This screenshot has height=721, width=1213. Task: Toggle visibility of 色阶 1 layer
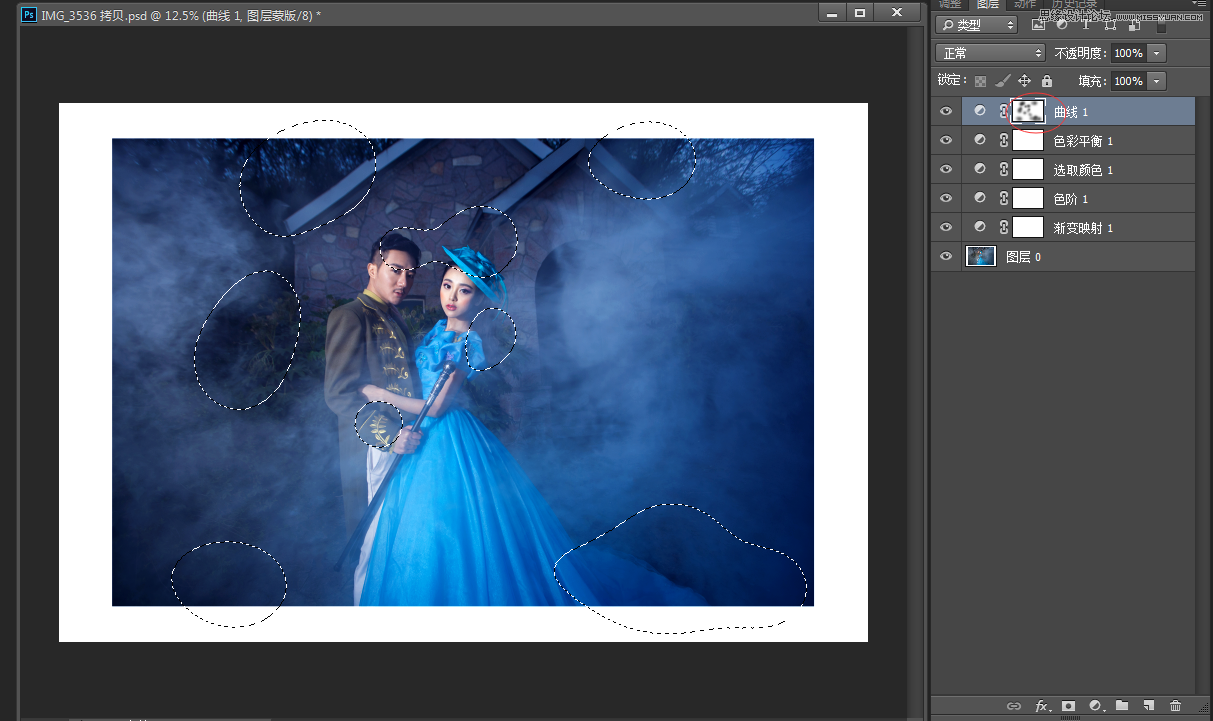click(946, 198)
